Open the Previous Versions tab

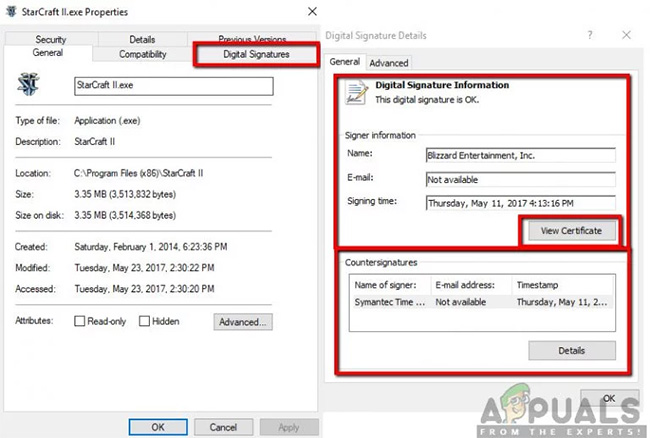252,38
